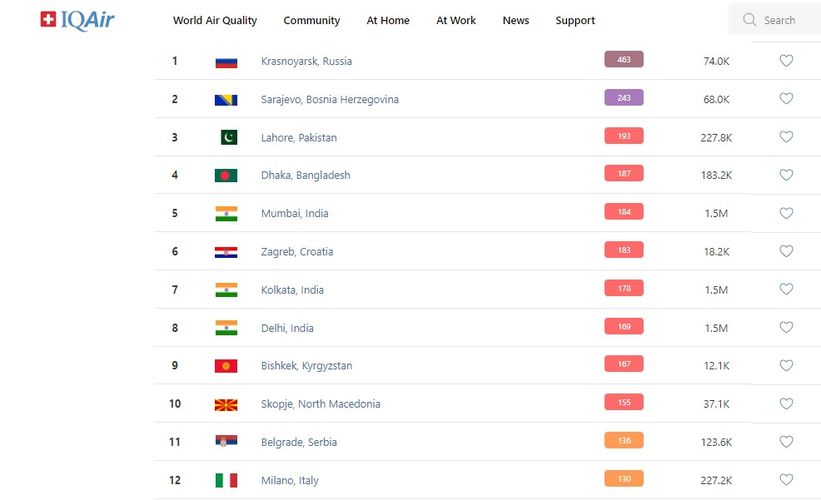Click the Pakistan flag icon
The height and width of the screenshot is (500, 821).
[229, 138]
